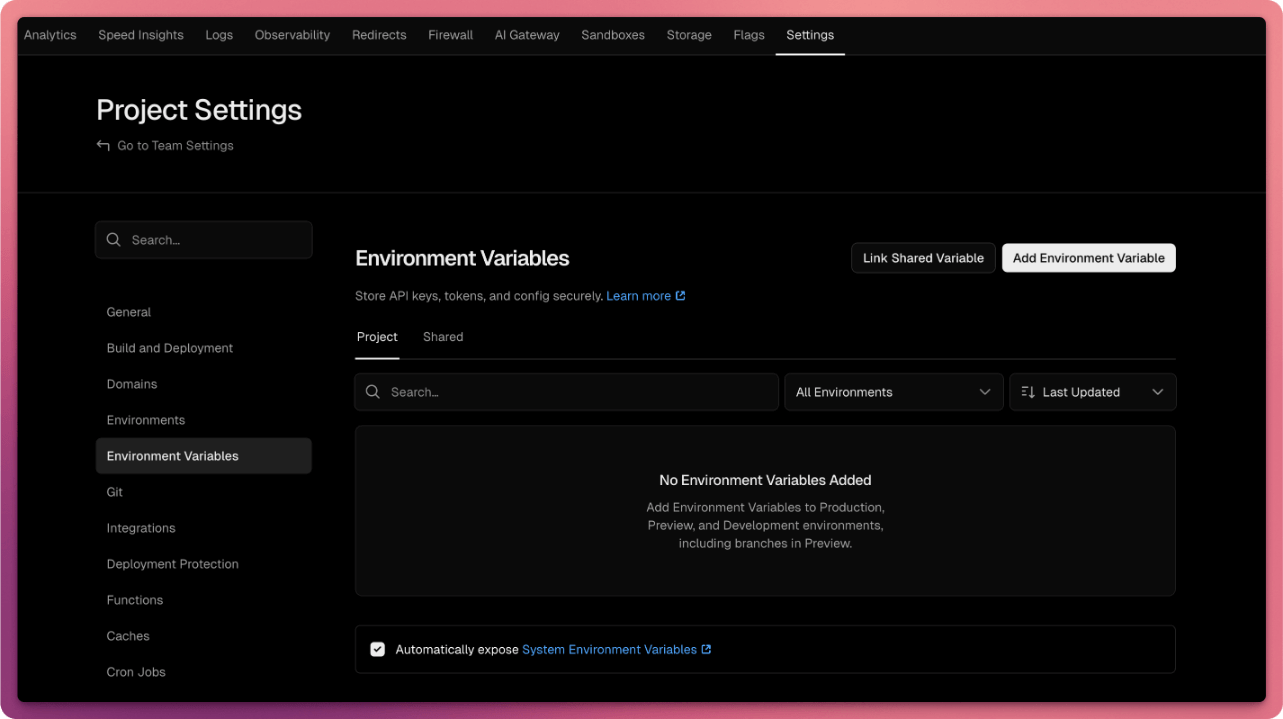Open Cron Jobs settings section

(136, 672)
